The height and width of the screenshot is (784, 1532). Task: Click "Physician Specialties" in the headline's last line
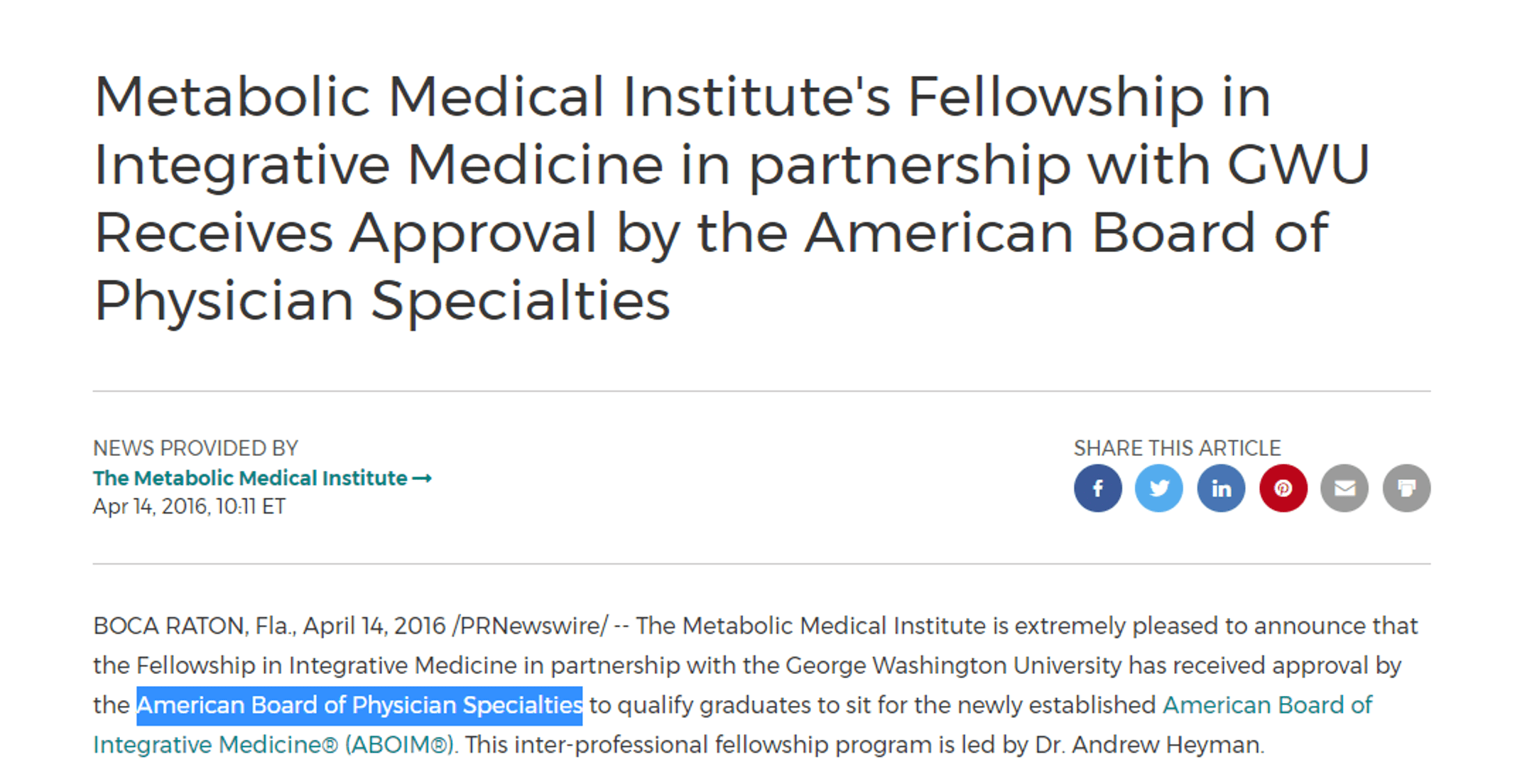382,300
